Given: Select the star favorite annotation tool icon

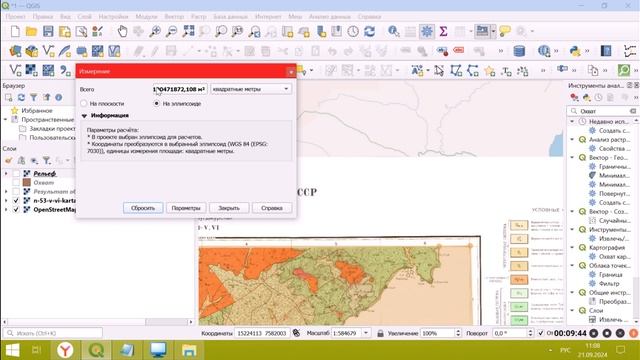Looking at the screenshot, I should point(489,71).
